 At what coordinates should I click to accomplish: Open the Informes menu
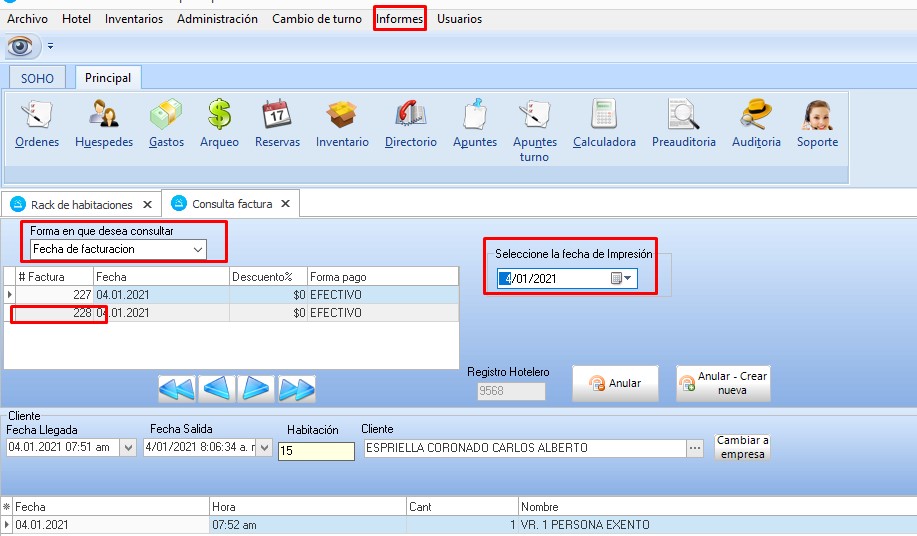(399, 19)
